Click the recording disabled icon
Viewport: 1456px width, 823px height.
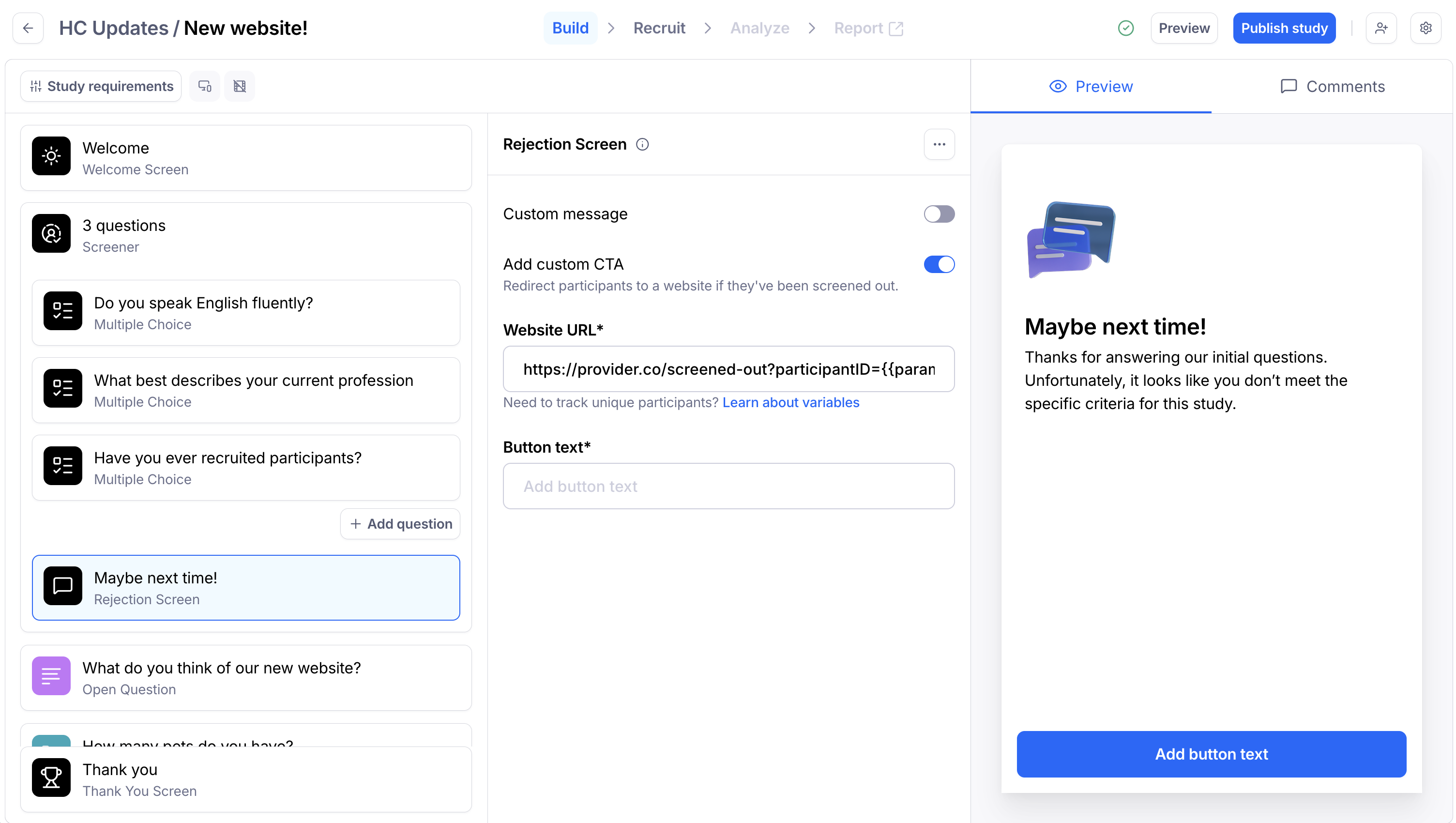point(240,86)
